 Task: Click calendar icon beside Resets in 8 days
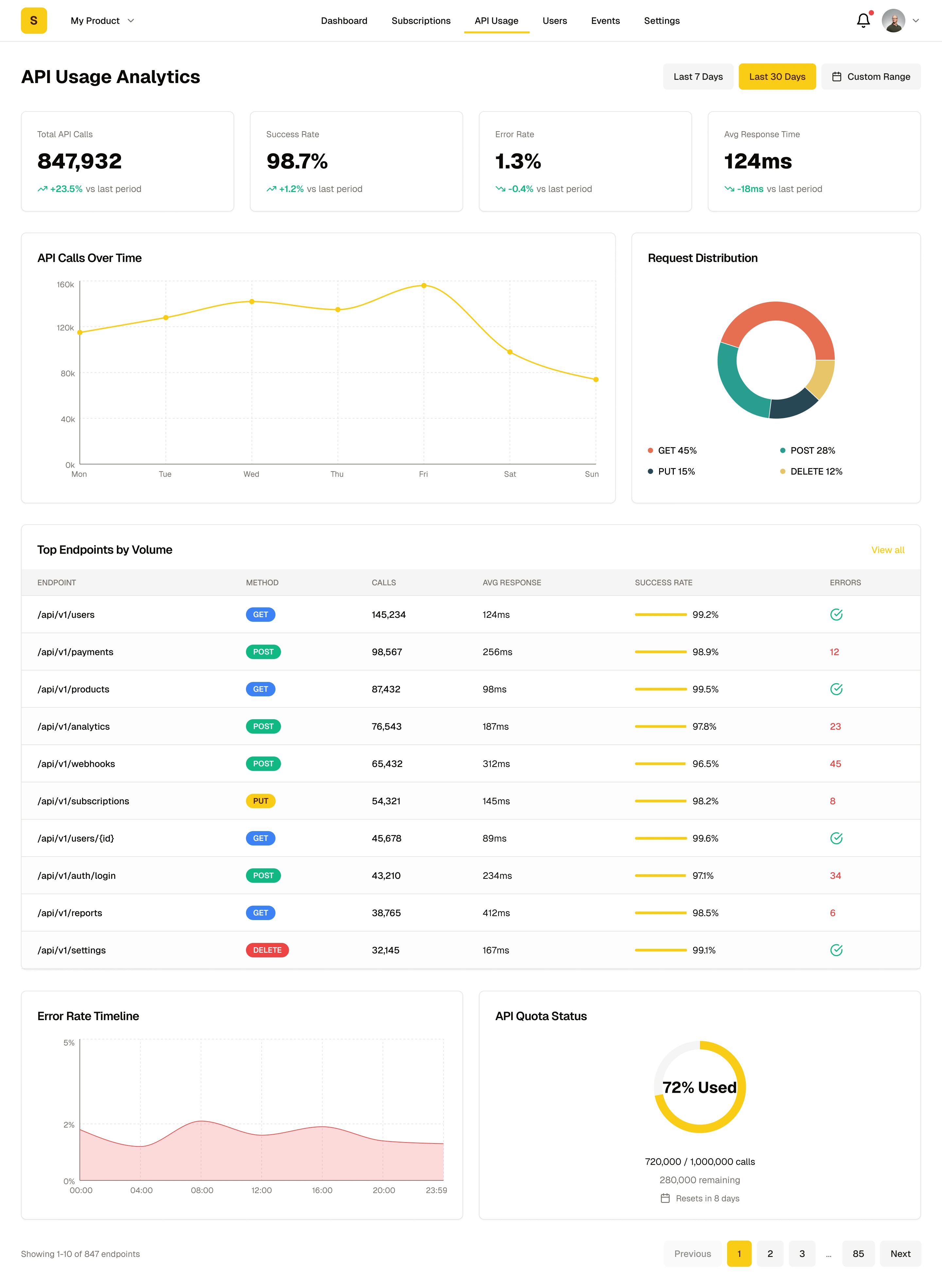point(665,1198)
